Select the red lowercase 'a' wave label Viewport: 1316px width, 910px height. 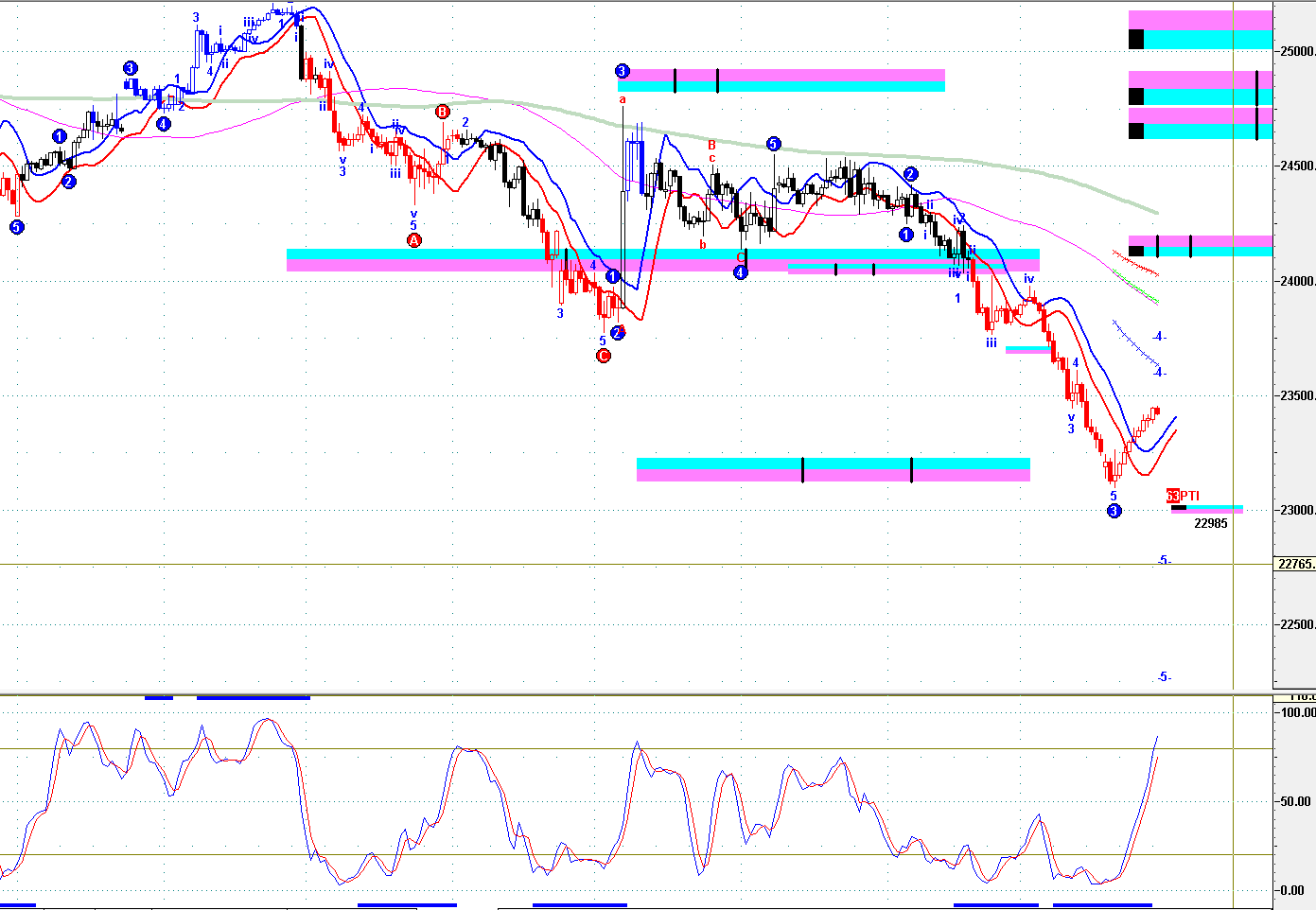point(623,98)
